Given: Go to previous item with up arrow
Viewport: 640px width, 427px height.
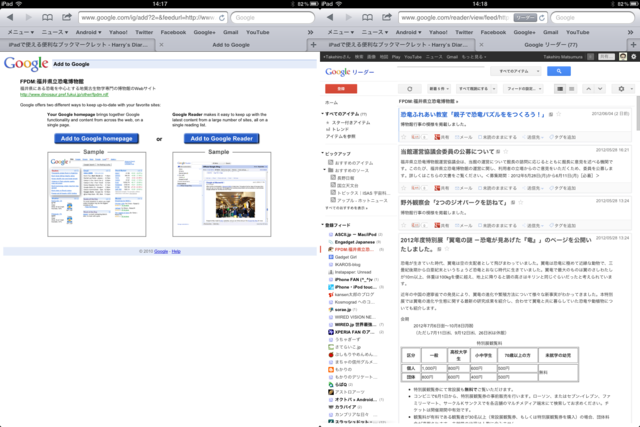Looking at the screenshot, I should coord(588,89).
